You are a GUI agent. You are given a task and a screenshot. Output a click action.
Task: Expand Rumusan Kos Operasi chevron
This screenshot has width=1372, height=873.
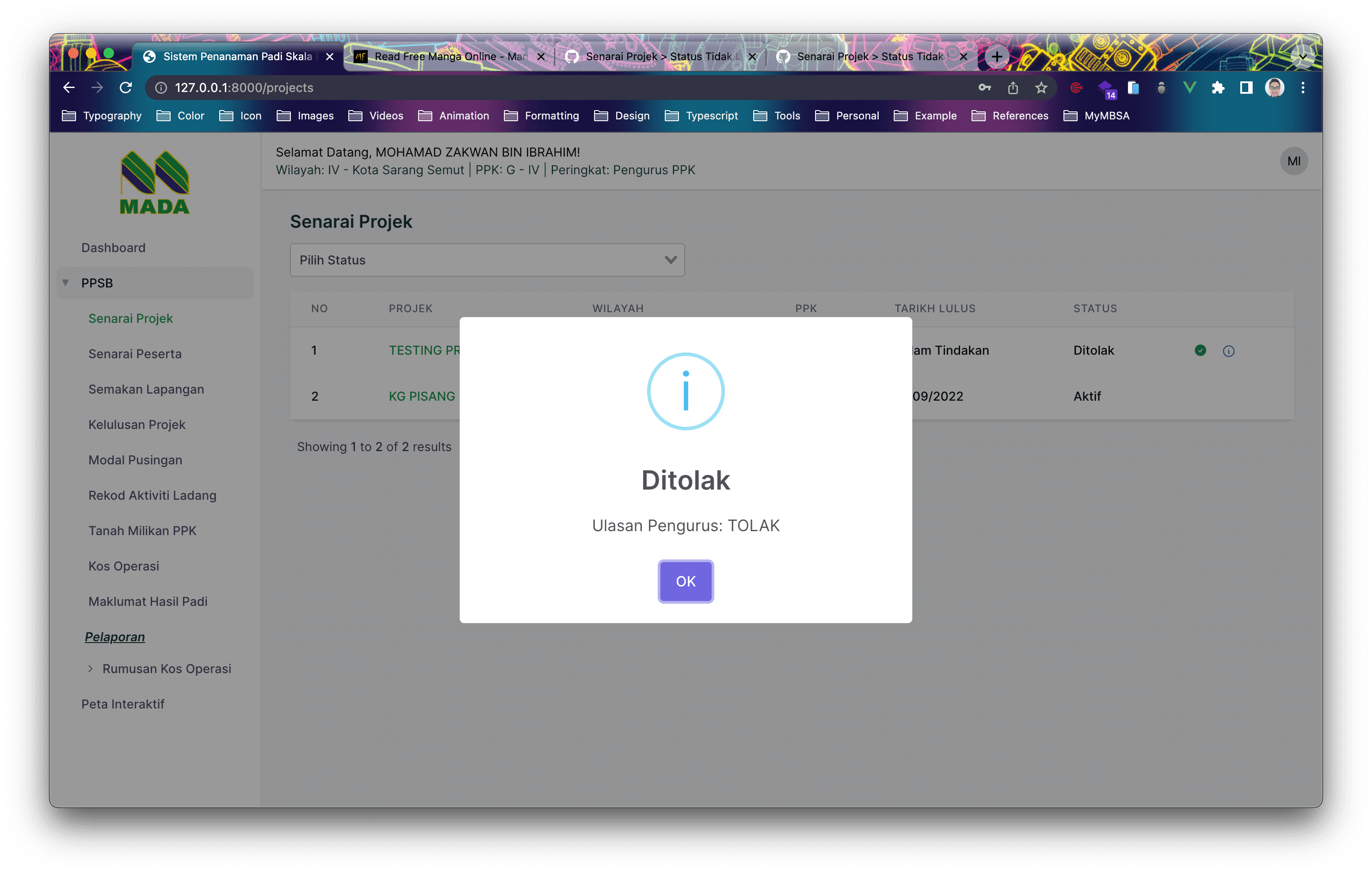pyautogui.click(x=91, y=668)
